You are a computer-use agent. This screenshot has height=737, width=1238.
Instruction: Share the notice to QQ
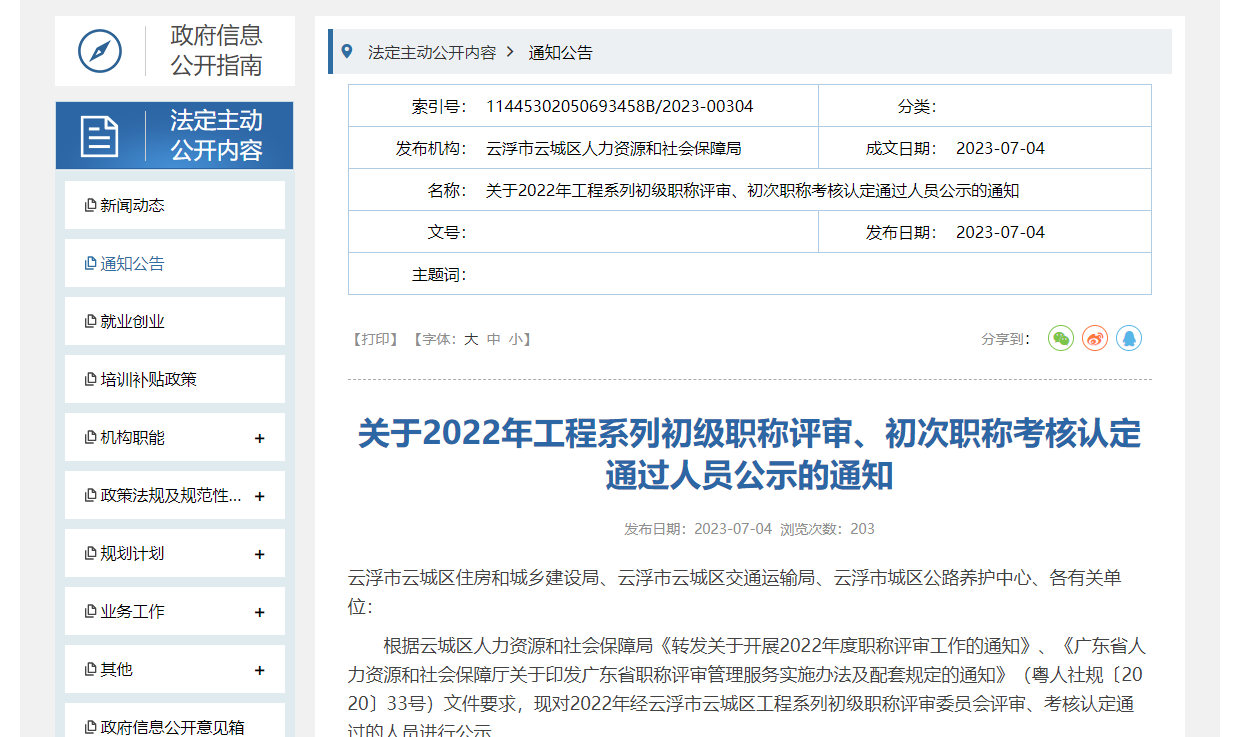click(1129, 338)
